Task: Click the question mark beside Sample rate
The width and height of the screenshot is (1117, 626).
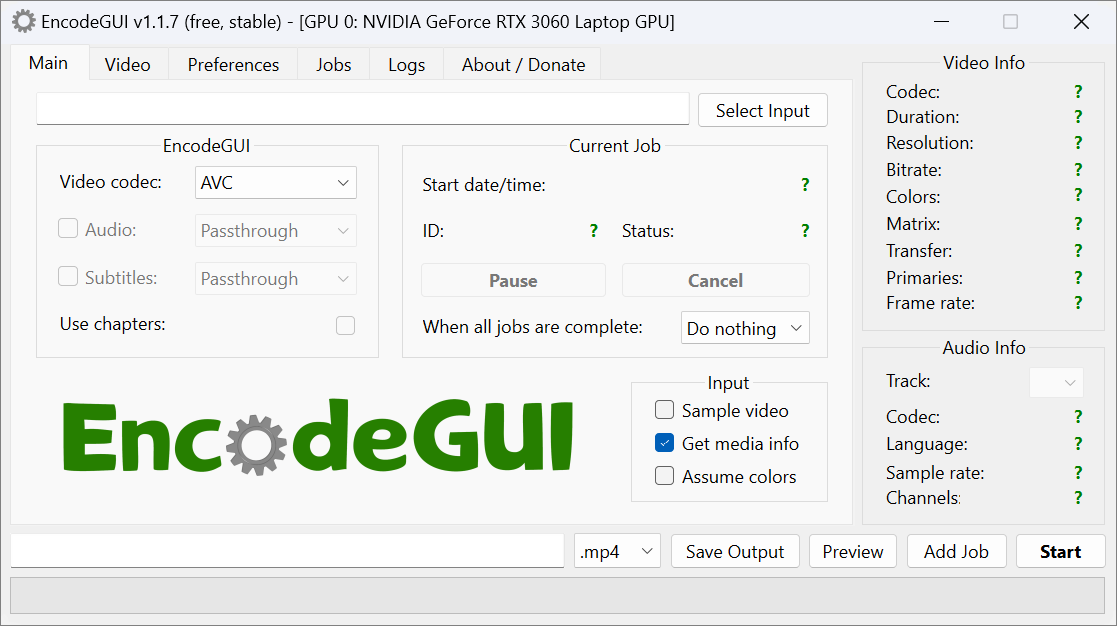Action: (x=1078, y=473)
